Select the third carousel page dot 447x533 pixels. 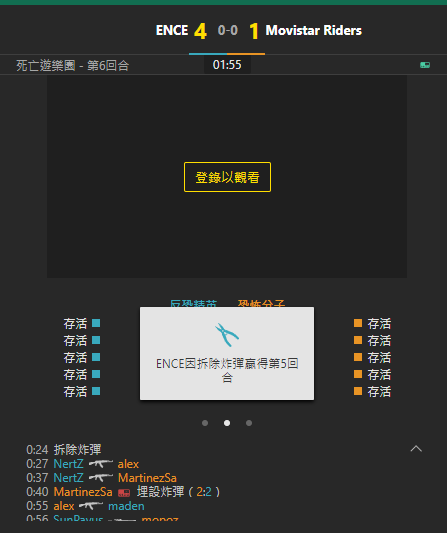click(x=249, y=423)
